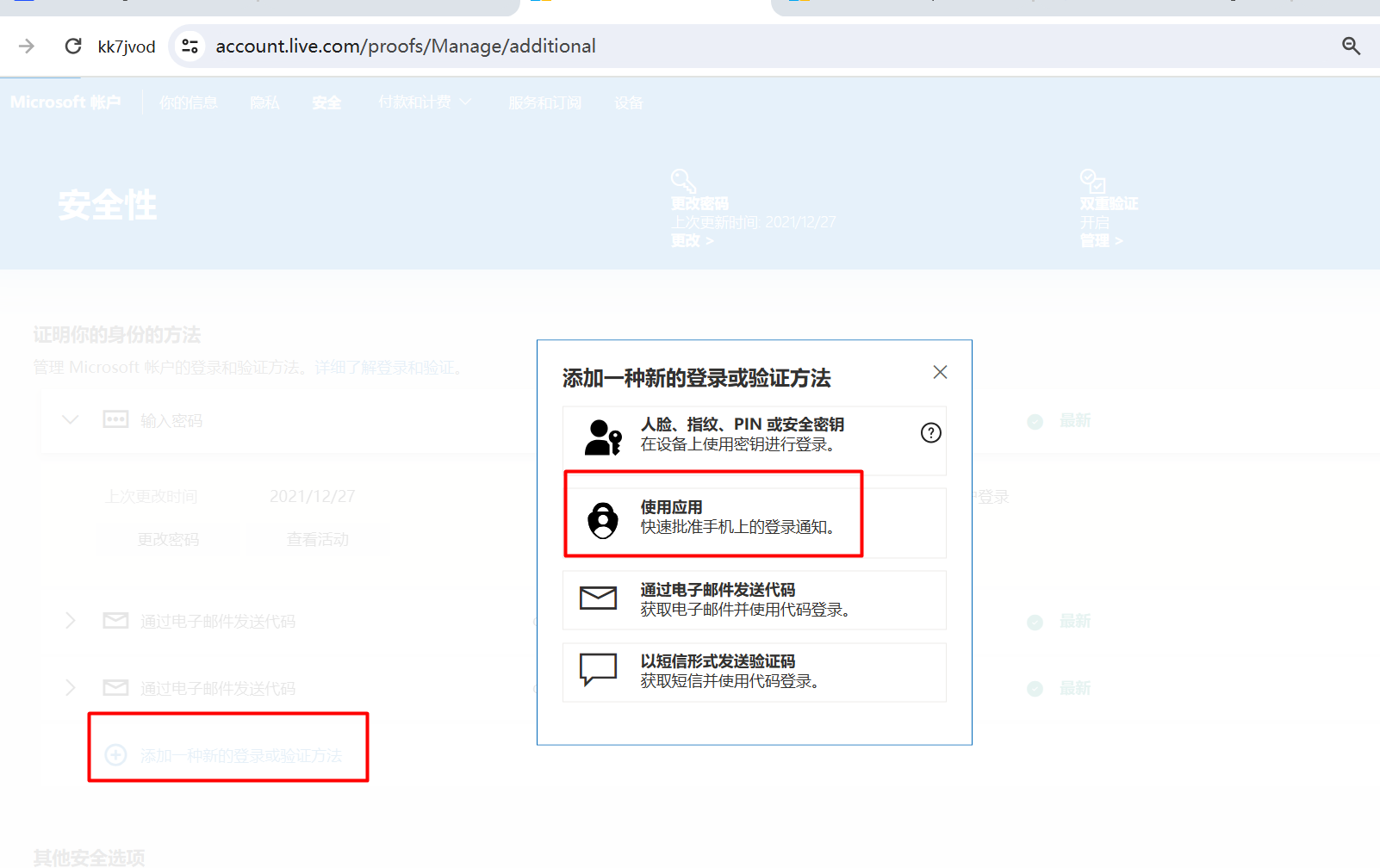Open help for face, fingerprint, PIN option
The height and width of the screenshot is (868, 1380).
coord(931,433)
